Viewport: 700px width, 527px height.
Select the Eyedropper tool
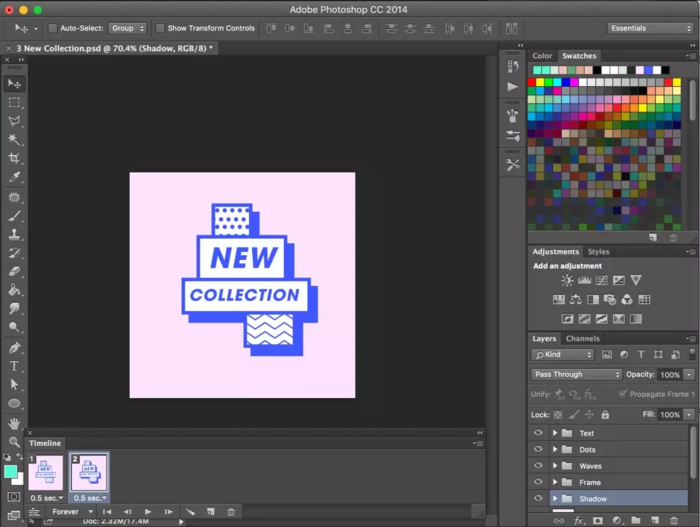(x=14, y=177)
